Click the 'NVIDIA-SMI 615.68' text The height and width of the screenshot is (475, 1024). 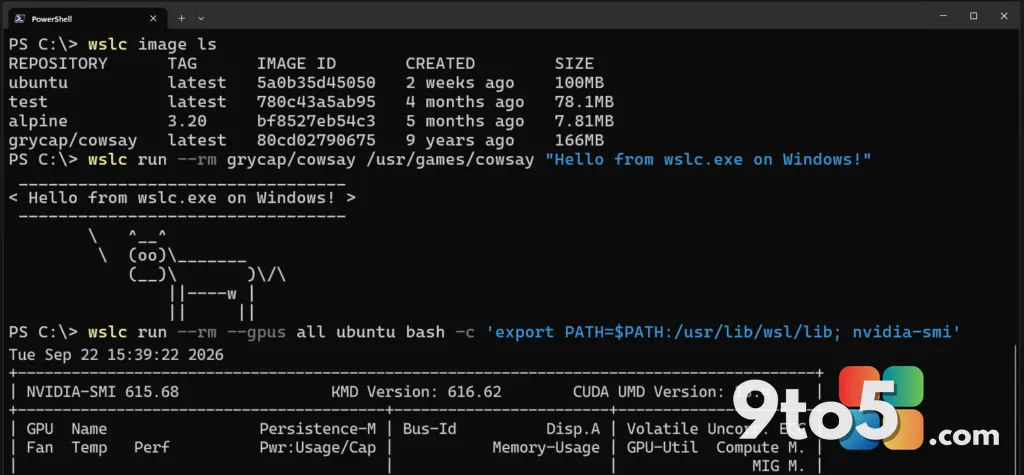pos(103,392)
